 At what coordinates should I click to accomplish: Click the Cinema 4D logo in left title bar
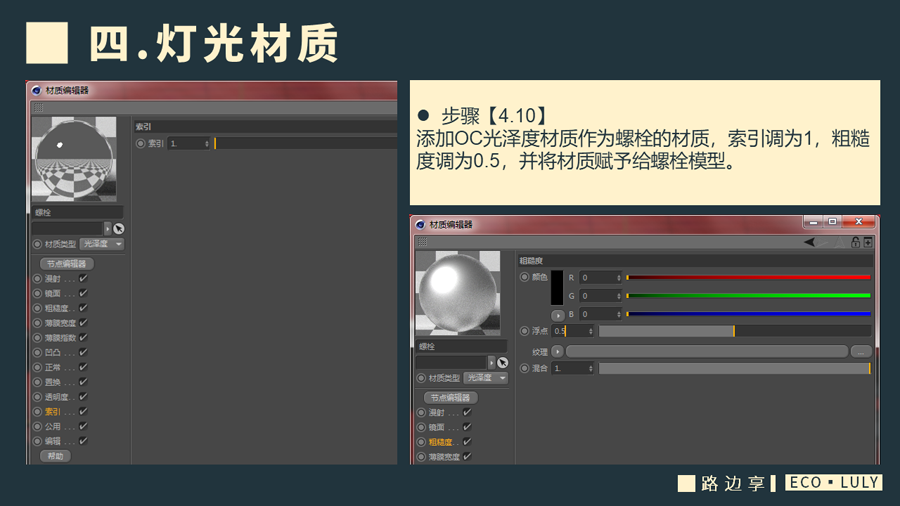coord(37,90)
